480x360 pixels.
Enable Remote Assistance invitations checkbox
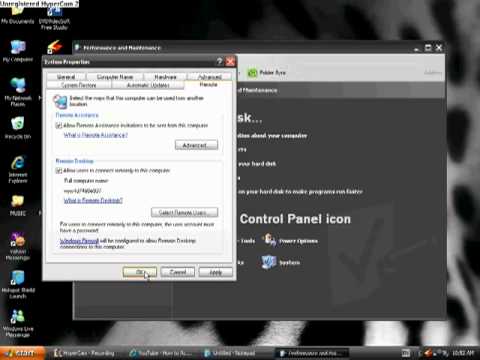tap(59, 125)
